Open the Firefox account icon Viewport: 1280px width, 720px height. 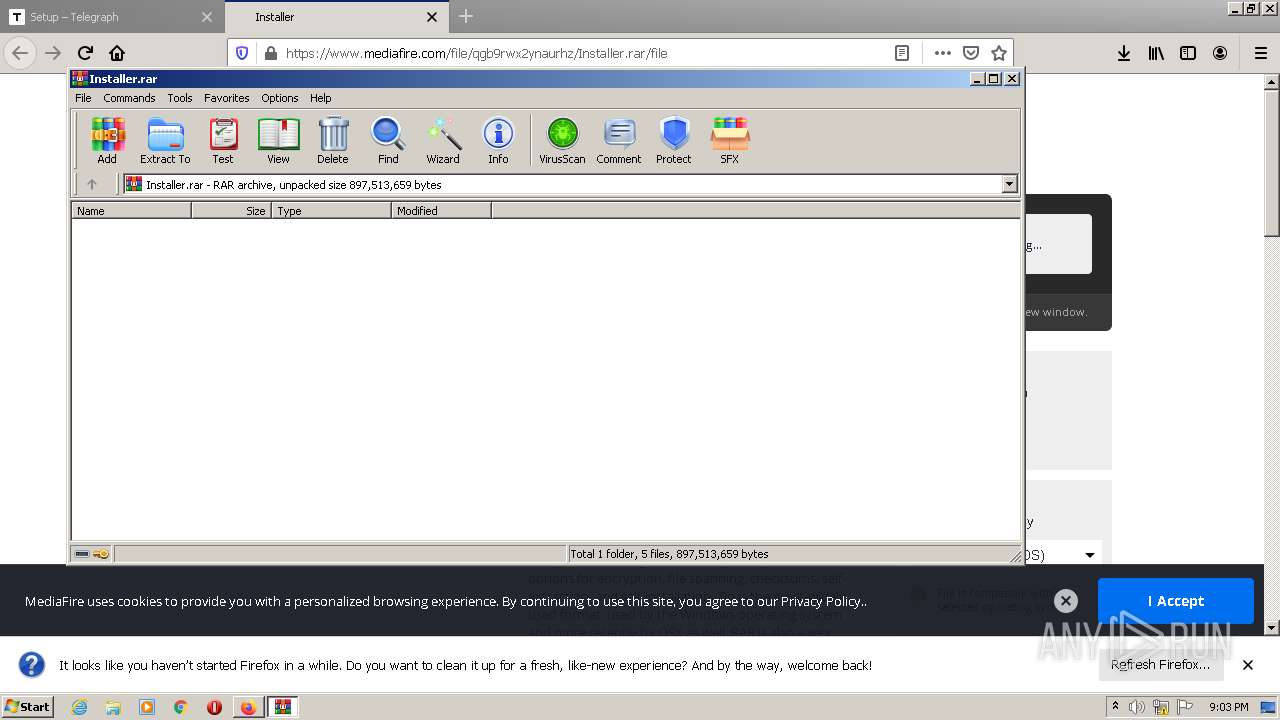pos(1220,53)
